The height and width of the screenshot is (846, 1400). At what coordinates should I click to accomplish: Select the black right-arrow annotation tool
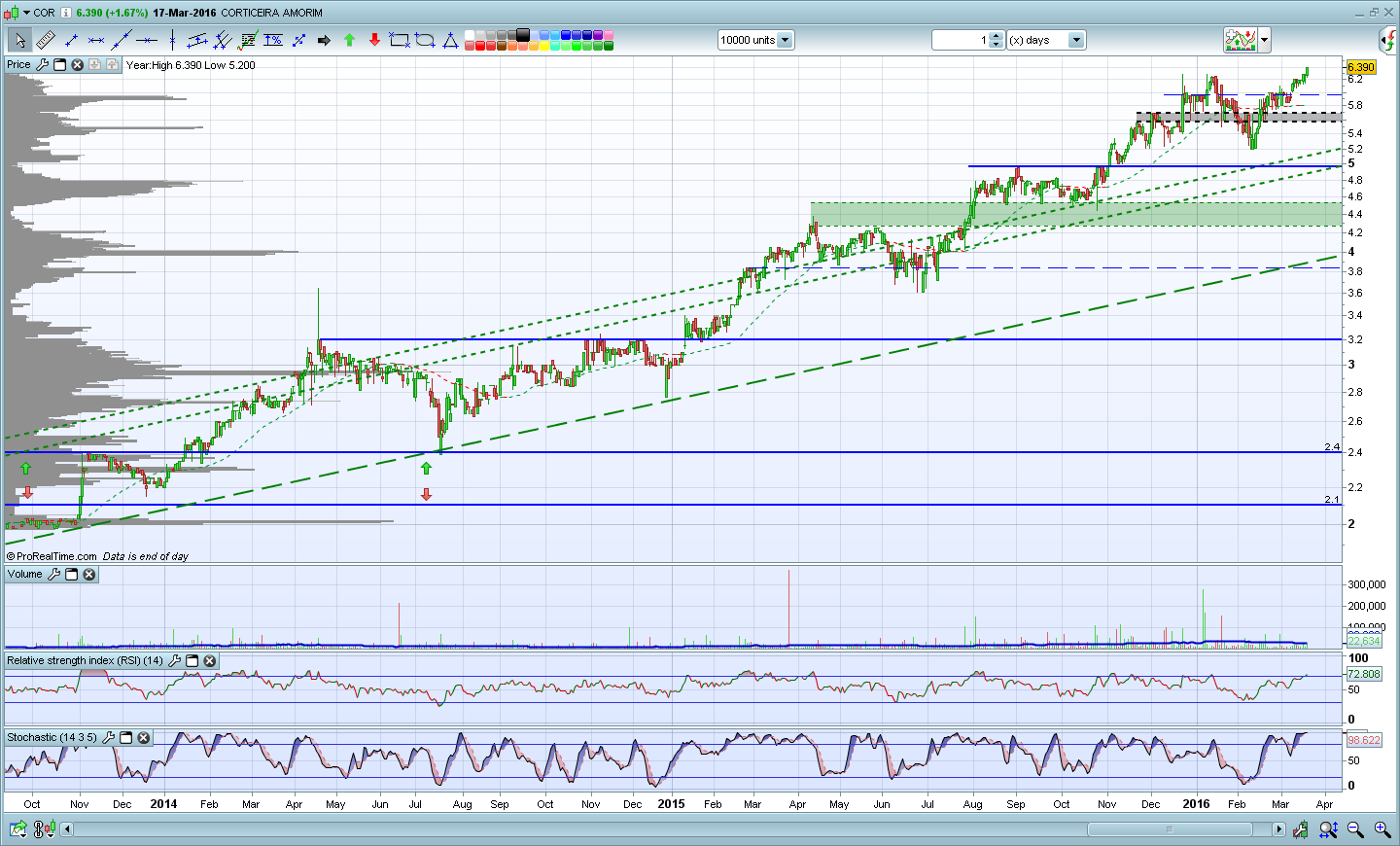[324, 40]
